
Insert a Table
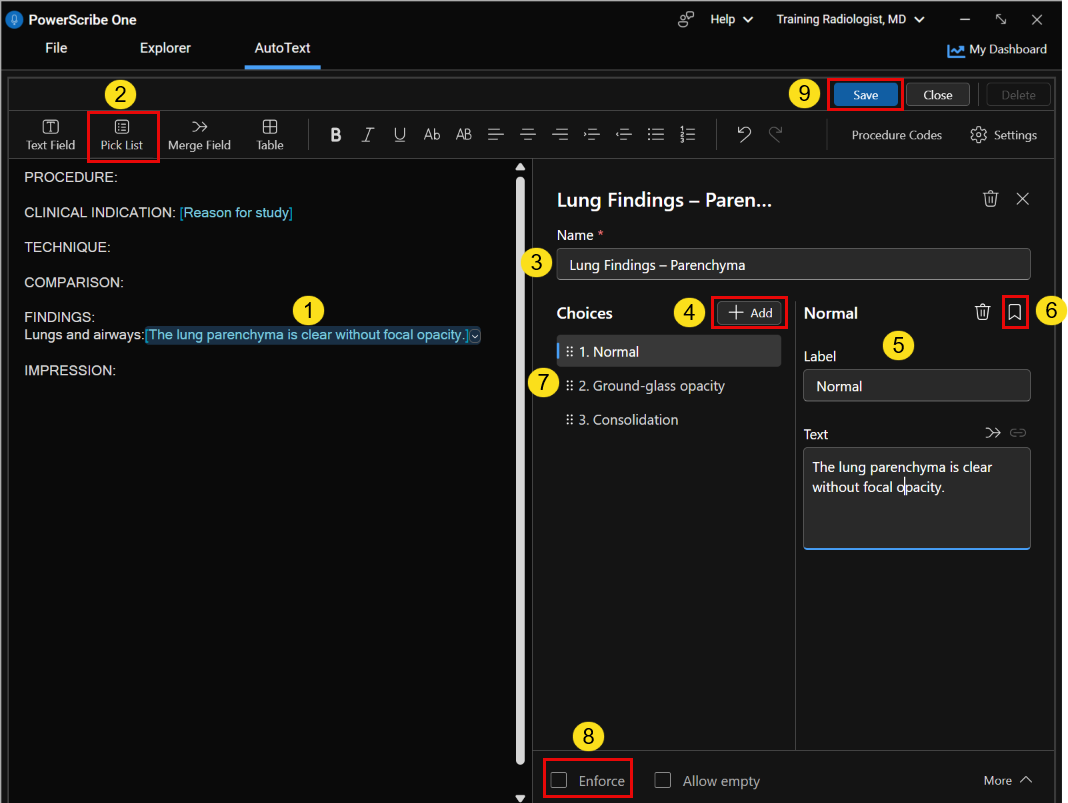pyautogui.click(x=270, y=135)
